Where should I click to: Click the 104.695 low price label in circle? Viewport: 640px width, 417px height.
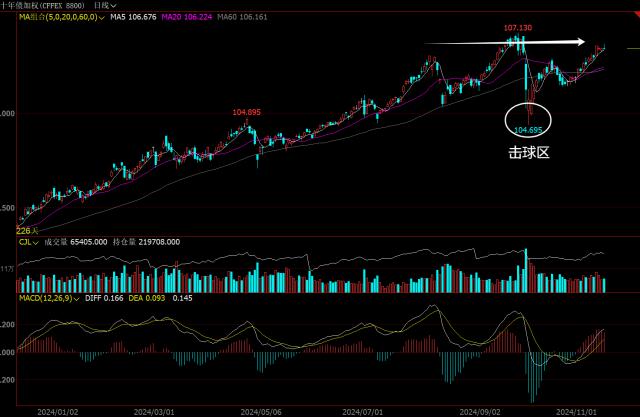tap(527, 130)
